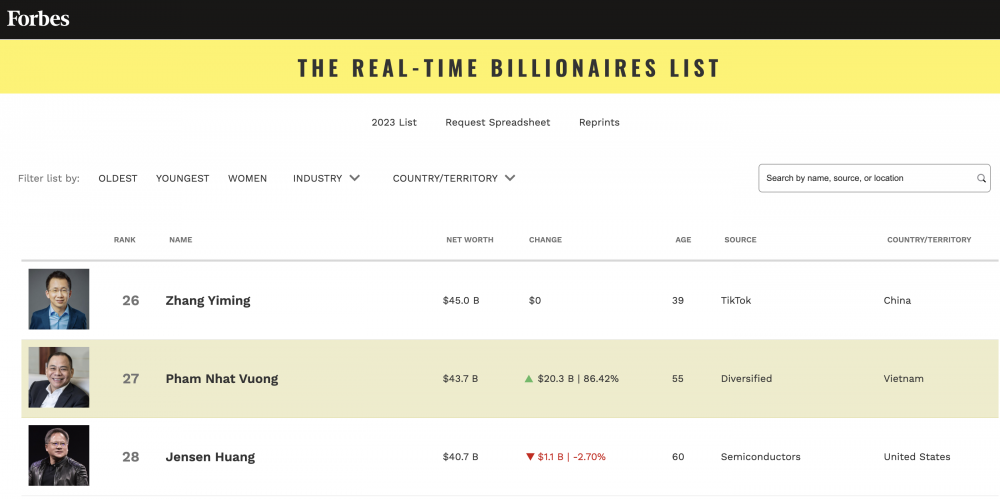Expand the Industry filter dropdown
Image resolution: width=1000 pixels, height=499 pixels.
(327, 179)
